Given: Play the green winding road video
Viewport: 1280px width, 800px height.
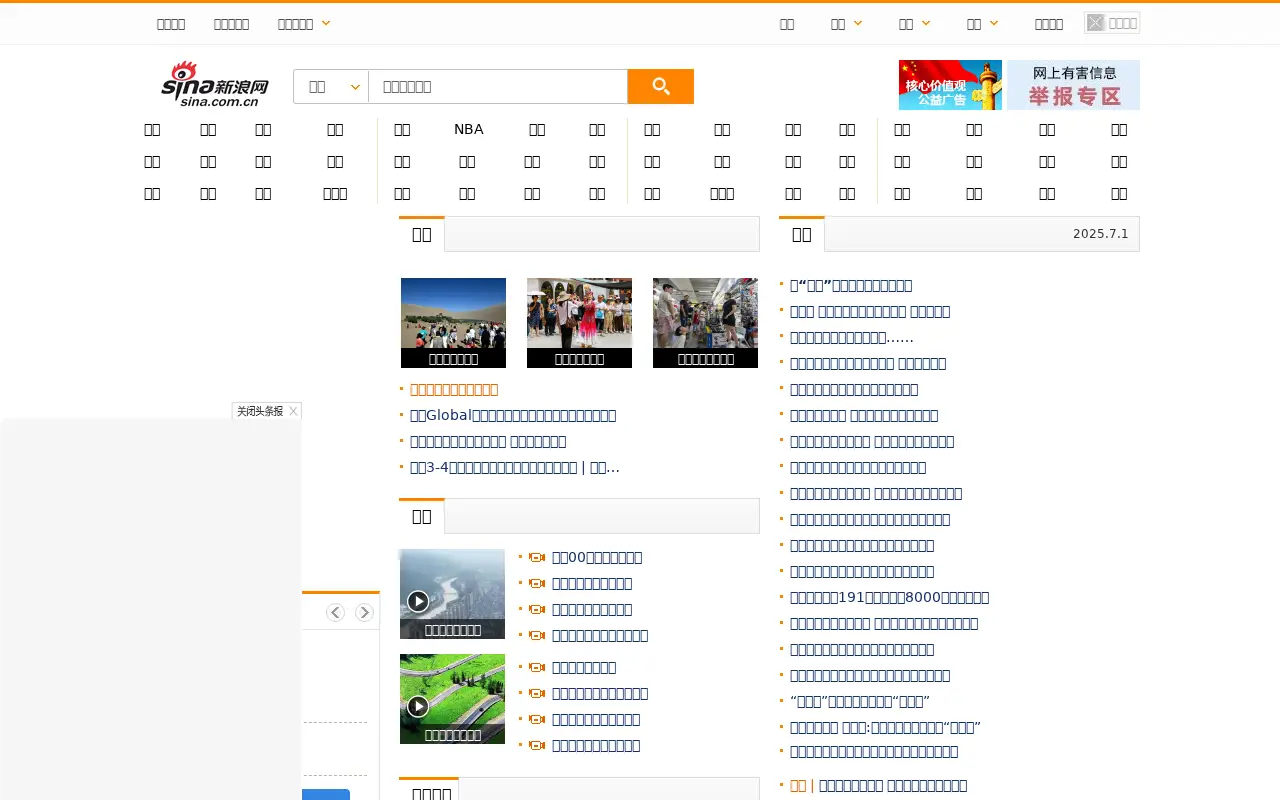Looking at the screenshot, I should [x=452, y=699].
